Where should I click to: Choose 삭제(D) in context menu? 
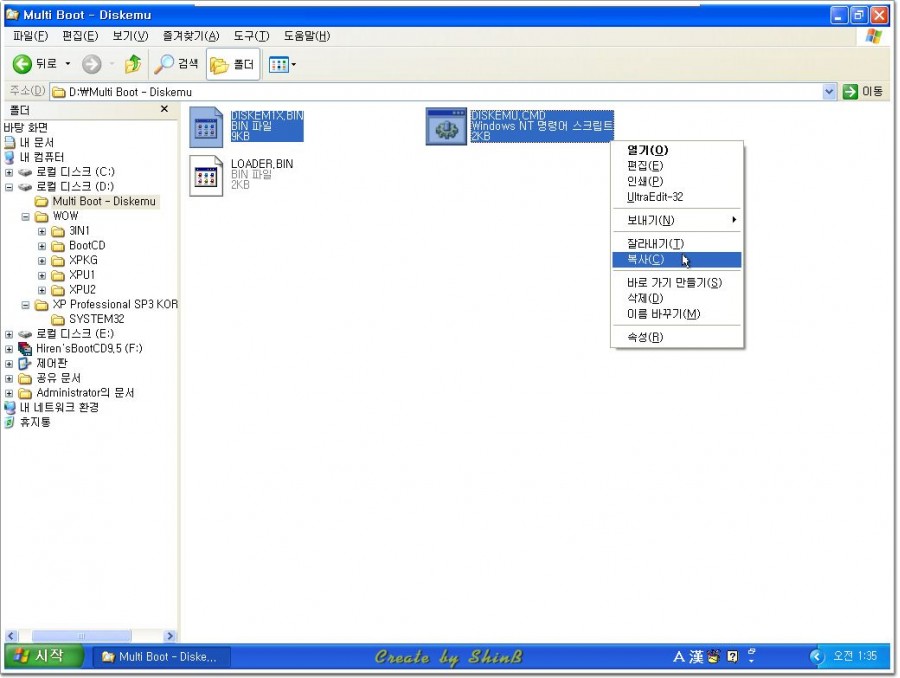pyautogui.click(x=677, y=298)
